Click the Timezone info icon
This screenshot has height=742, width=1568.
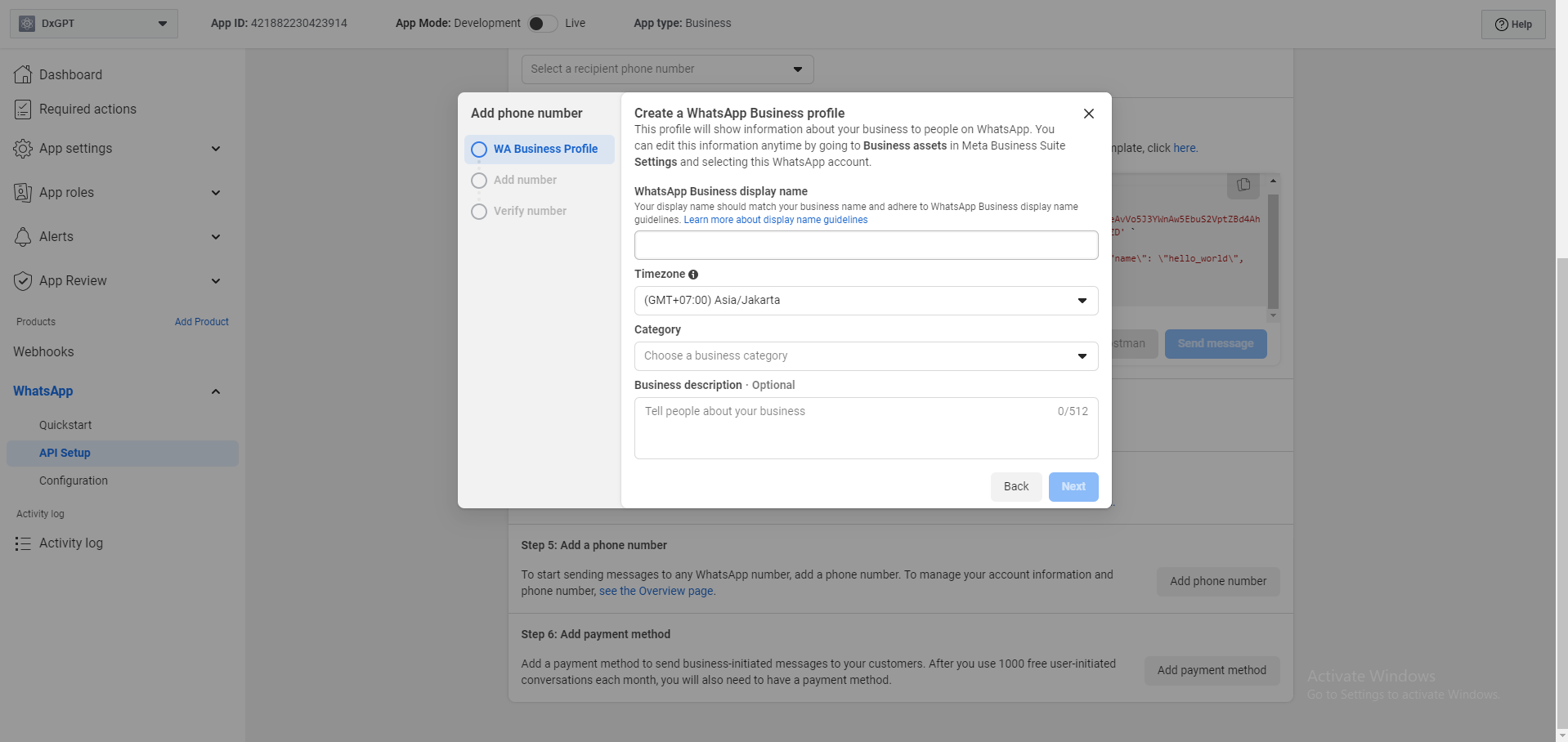pyautogui.click(x=693, y=275)
